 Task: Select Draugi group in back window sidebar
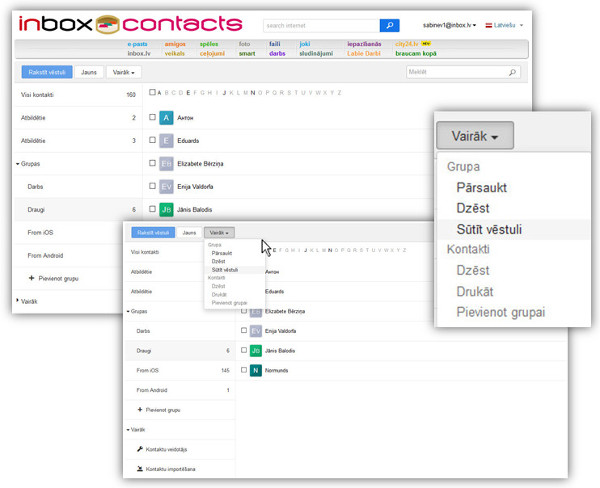tap(78, 209)
